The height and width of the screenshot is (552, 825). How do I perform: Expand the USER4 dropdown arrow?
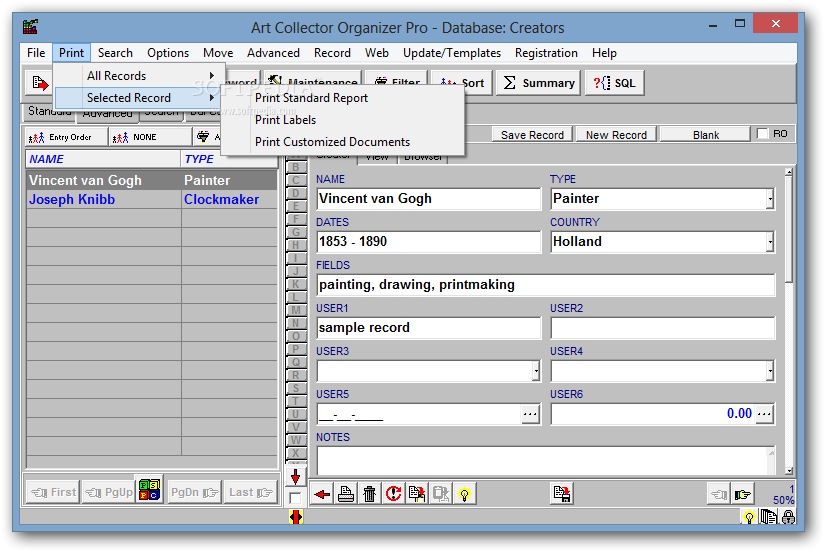[770, 372]
